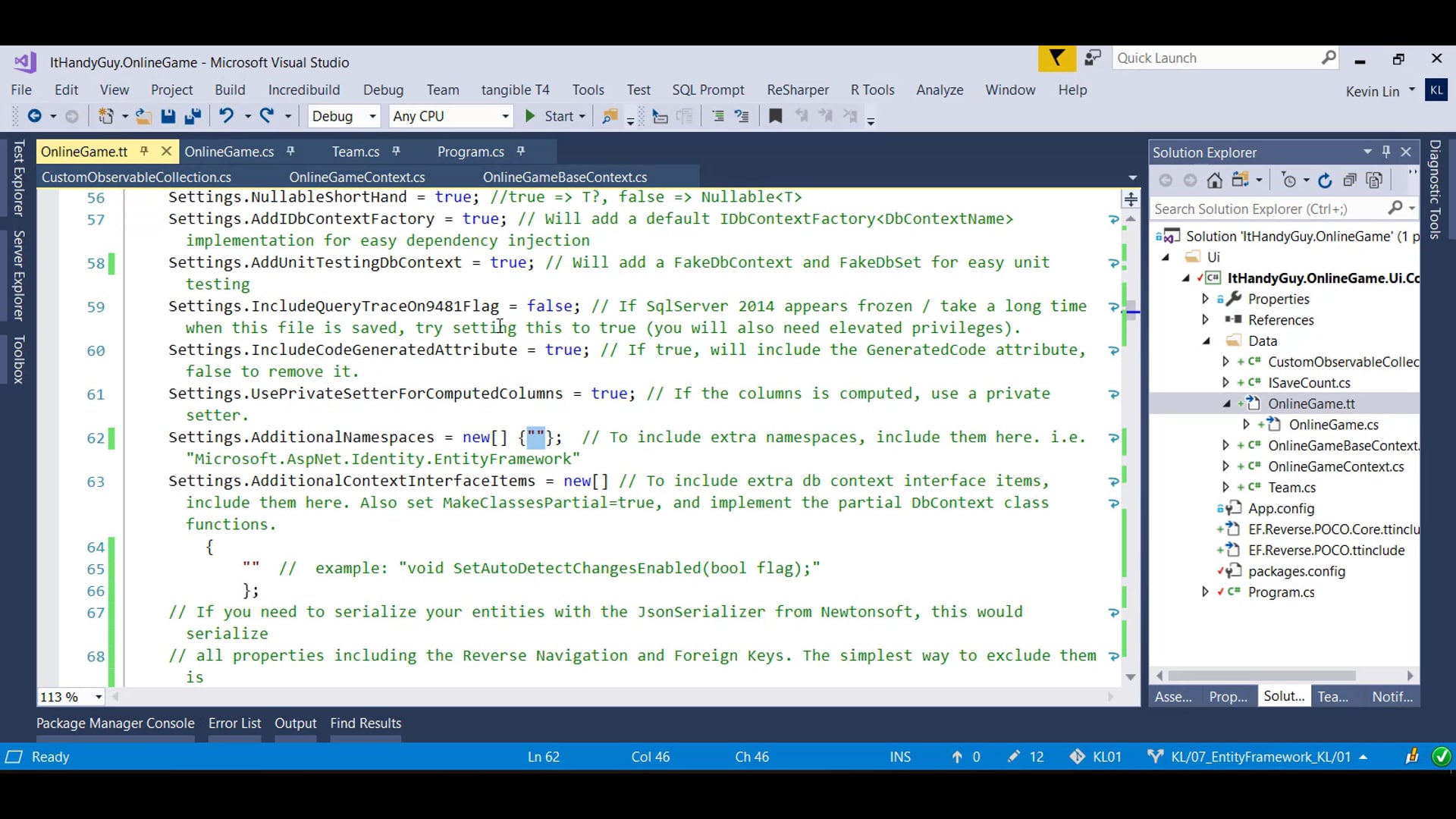Open Find in Files via the magnifier icon
Screen dimensions: 1456x819
609,116
